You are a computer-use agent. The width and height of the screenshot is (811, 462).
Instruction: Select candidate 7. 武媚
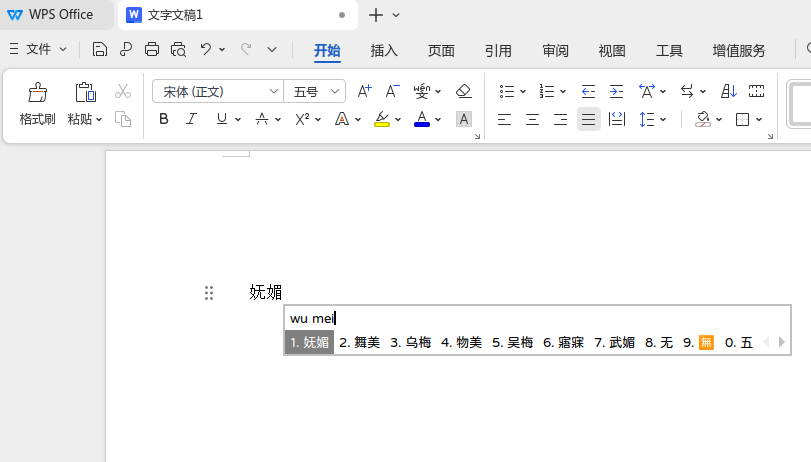pos(614,342)
